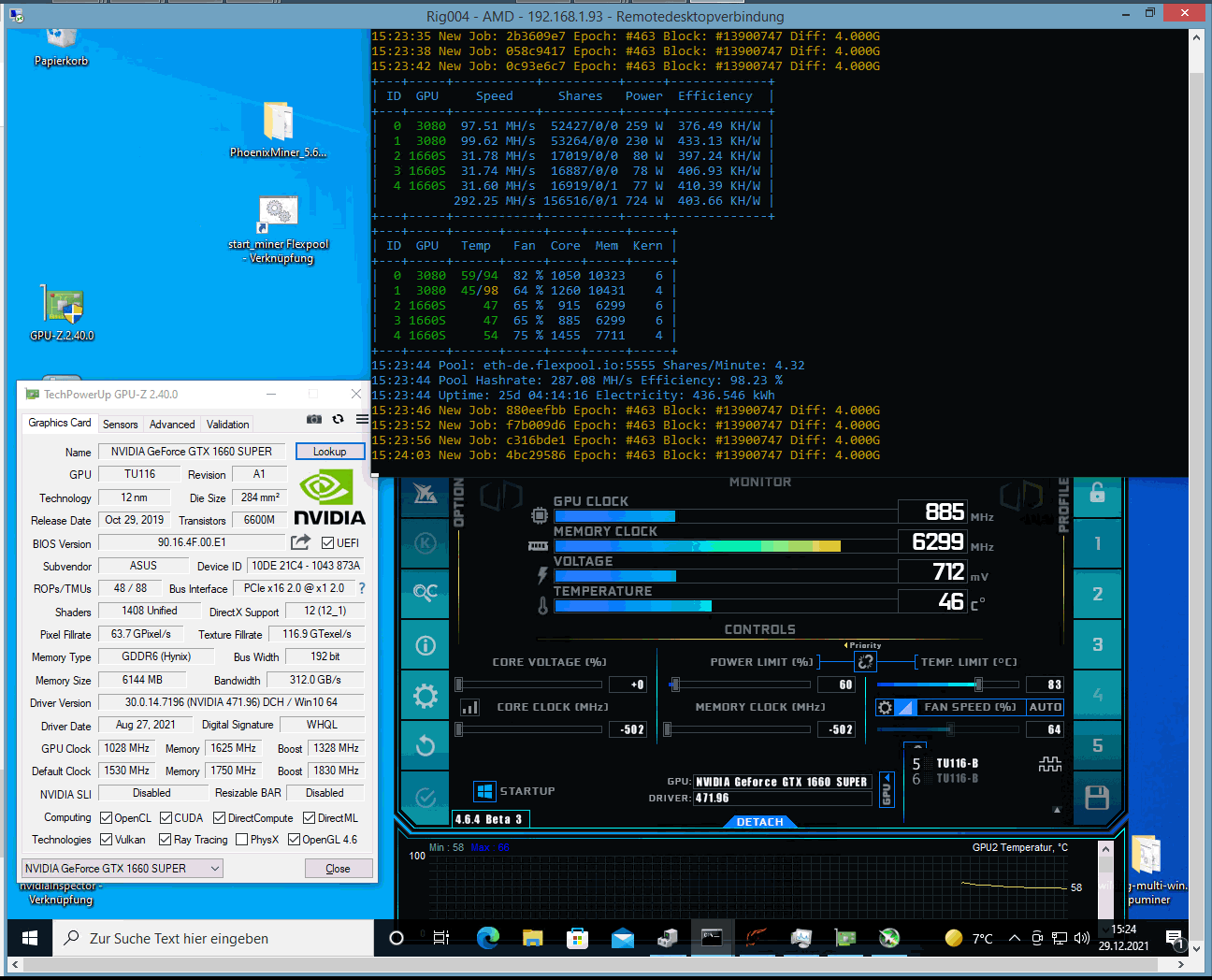Toggle CUDA checkbox
1212x980 pixels.
(166, 817)
